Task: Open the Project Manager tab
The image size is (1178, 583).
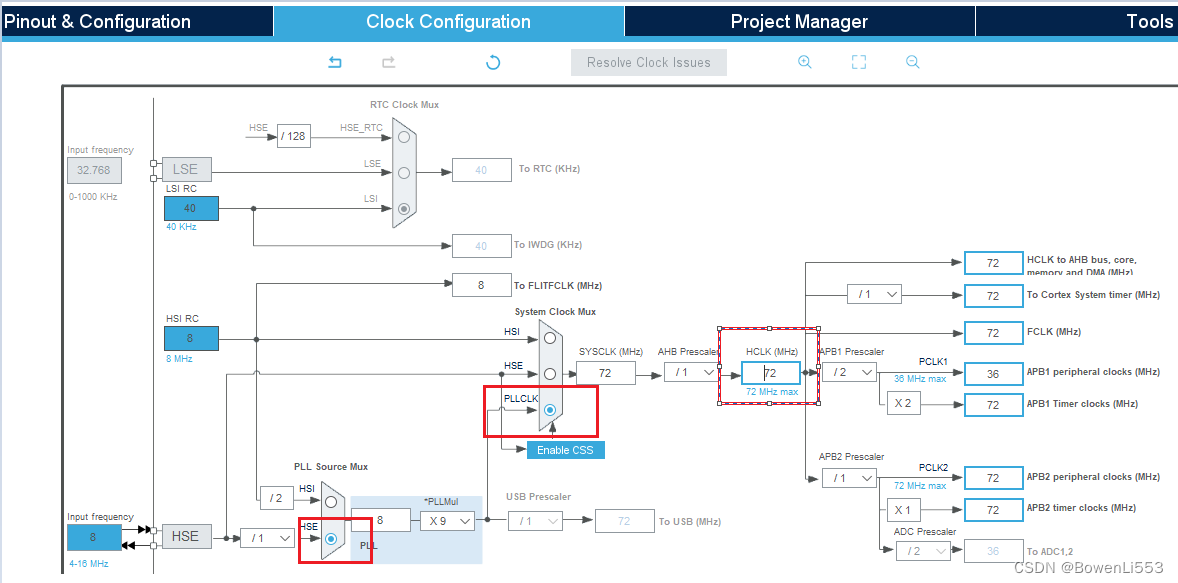Action: [x=799, y=21]
